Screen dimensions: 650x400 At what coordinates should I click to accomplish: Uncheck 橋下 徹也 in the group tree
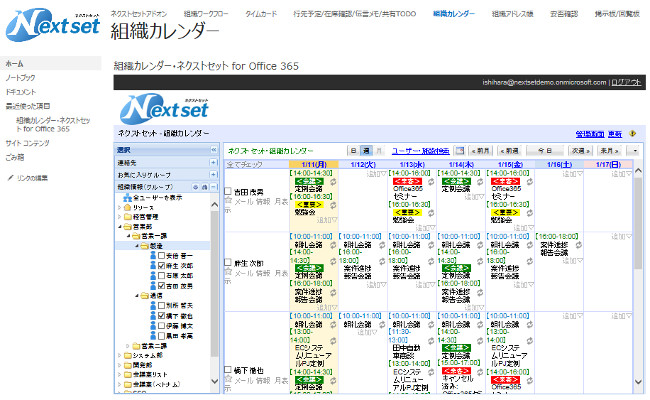(162, 316)
